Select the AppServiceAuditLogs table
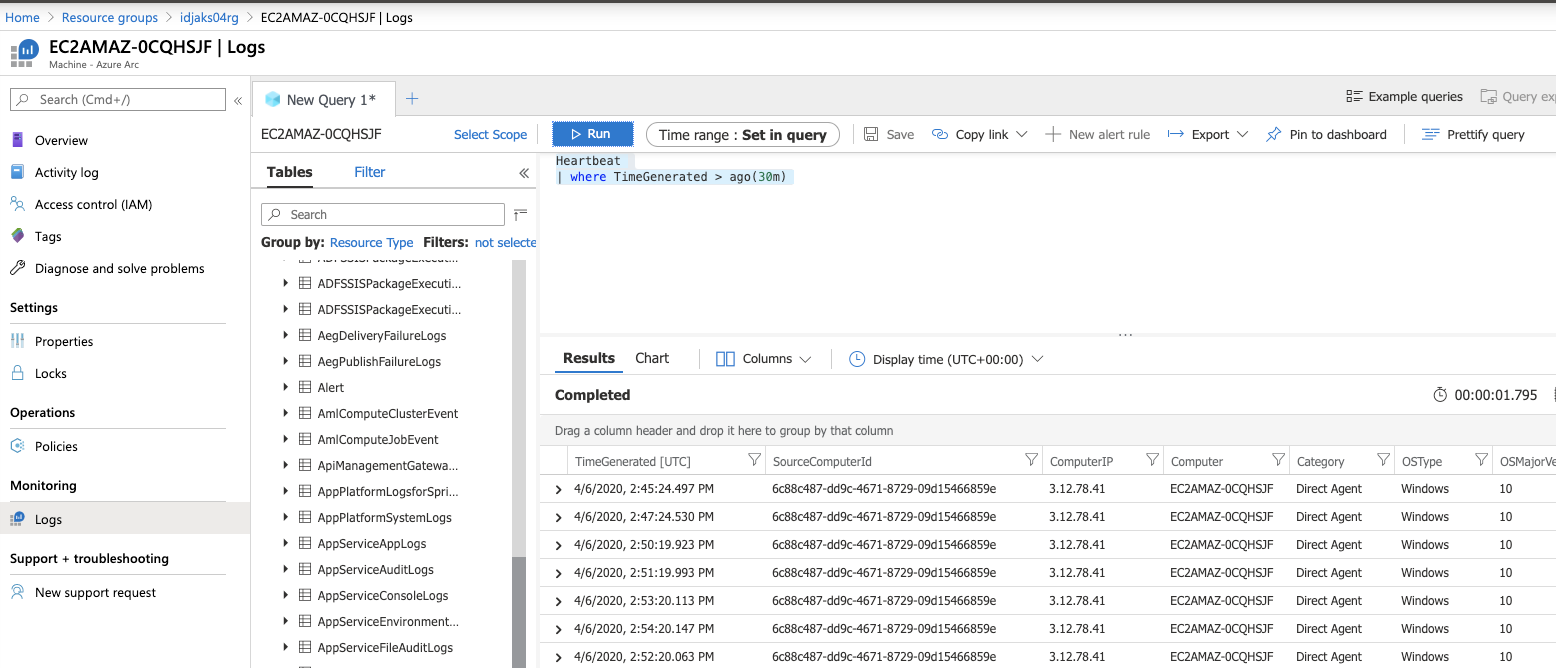The image size is (1556, 668). [x=376, y=569]
